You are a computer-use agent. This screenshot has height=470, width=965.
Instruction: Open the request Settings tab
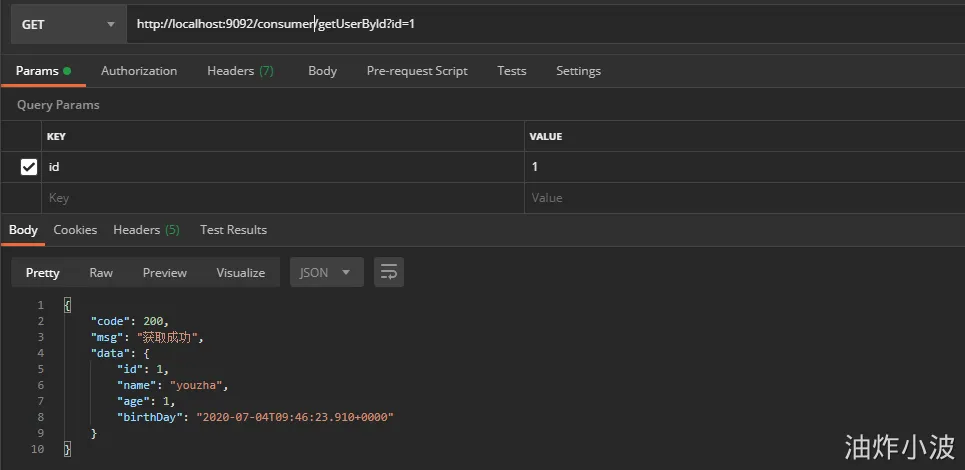coord(578,71)
